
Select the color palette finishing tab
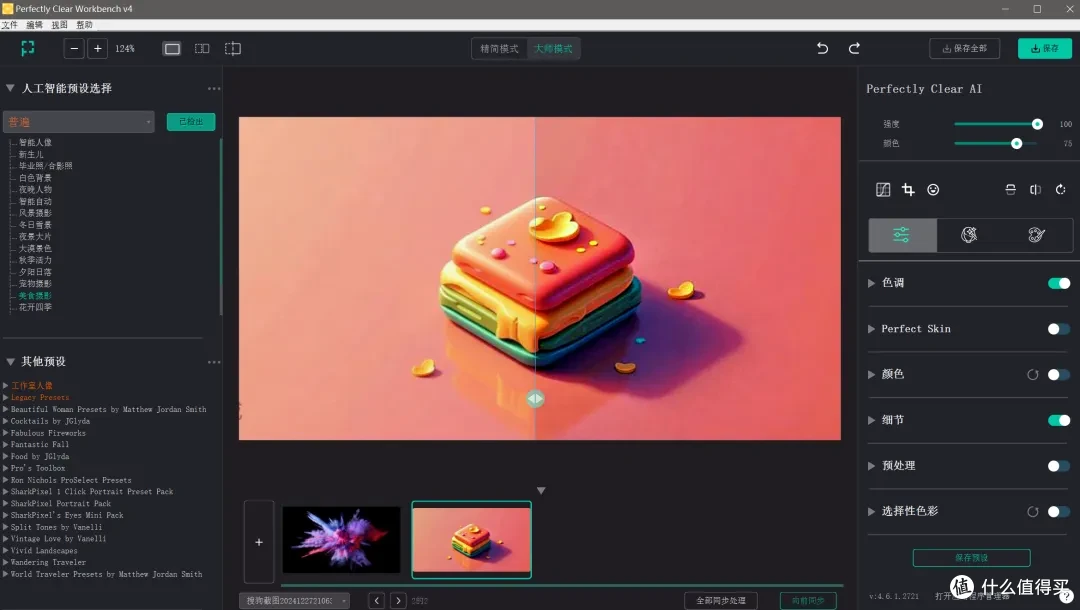point(1037,235)
